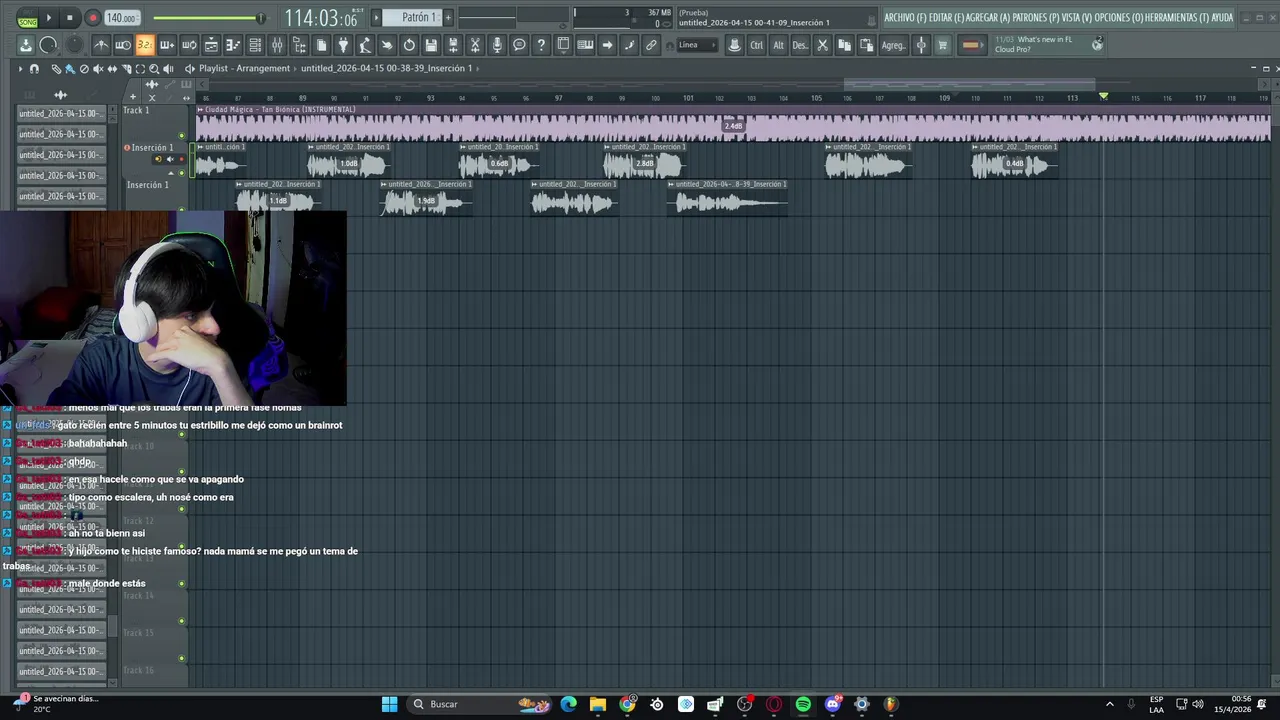Open the PATRONES menu

click(1036, 18)
